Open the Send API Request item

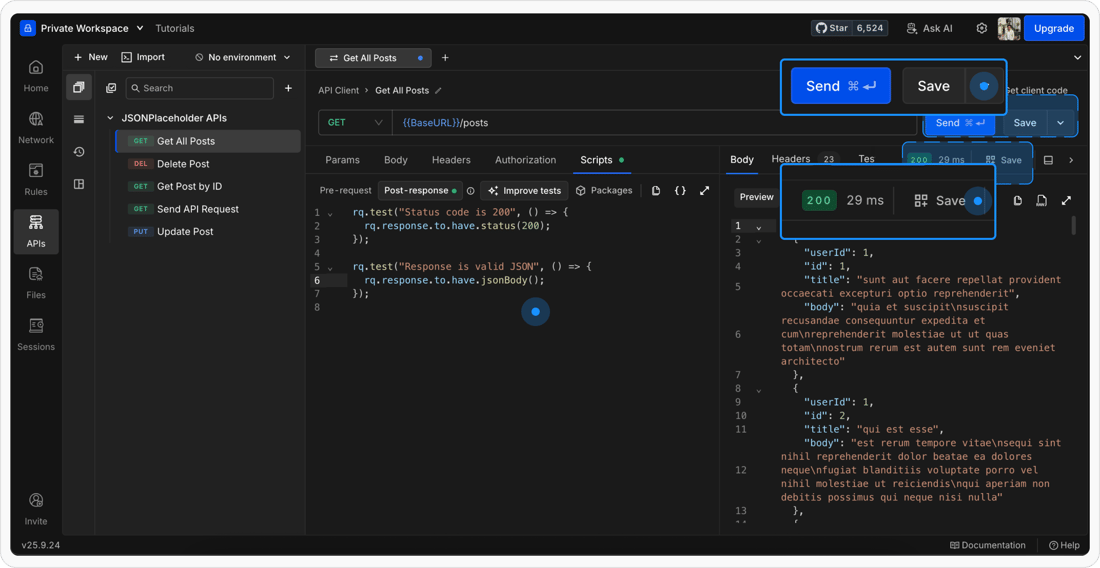click(x=208, y=209)
